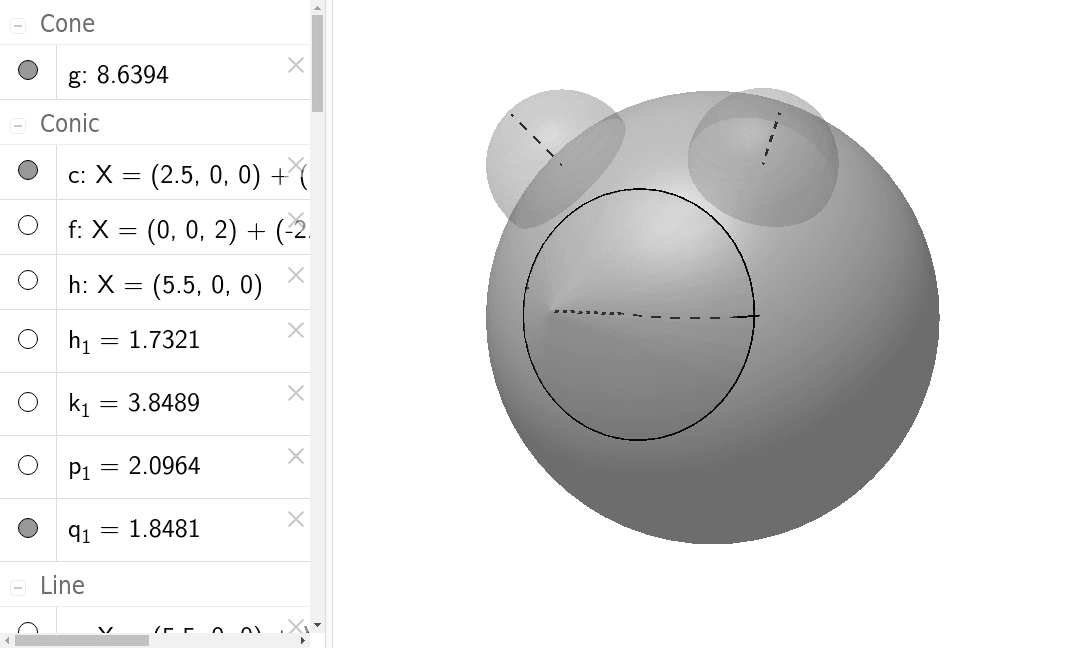Click the Line category header label
Image resolution: width=1089 pixels, height=650 pixels.
click(63, 586)
